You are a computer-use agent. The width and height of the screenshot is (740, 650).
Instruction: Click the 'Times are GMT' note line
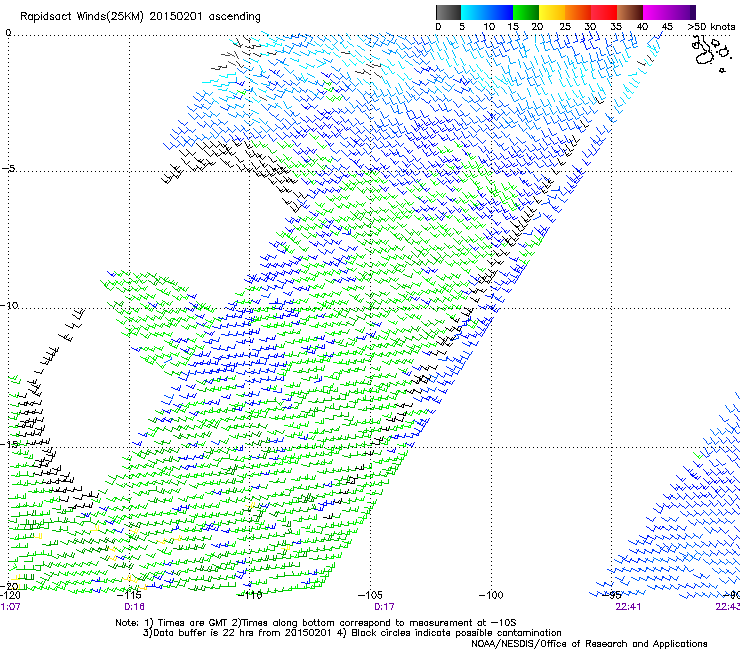coord(316,623)
